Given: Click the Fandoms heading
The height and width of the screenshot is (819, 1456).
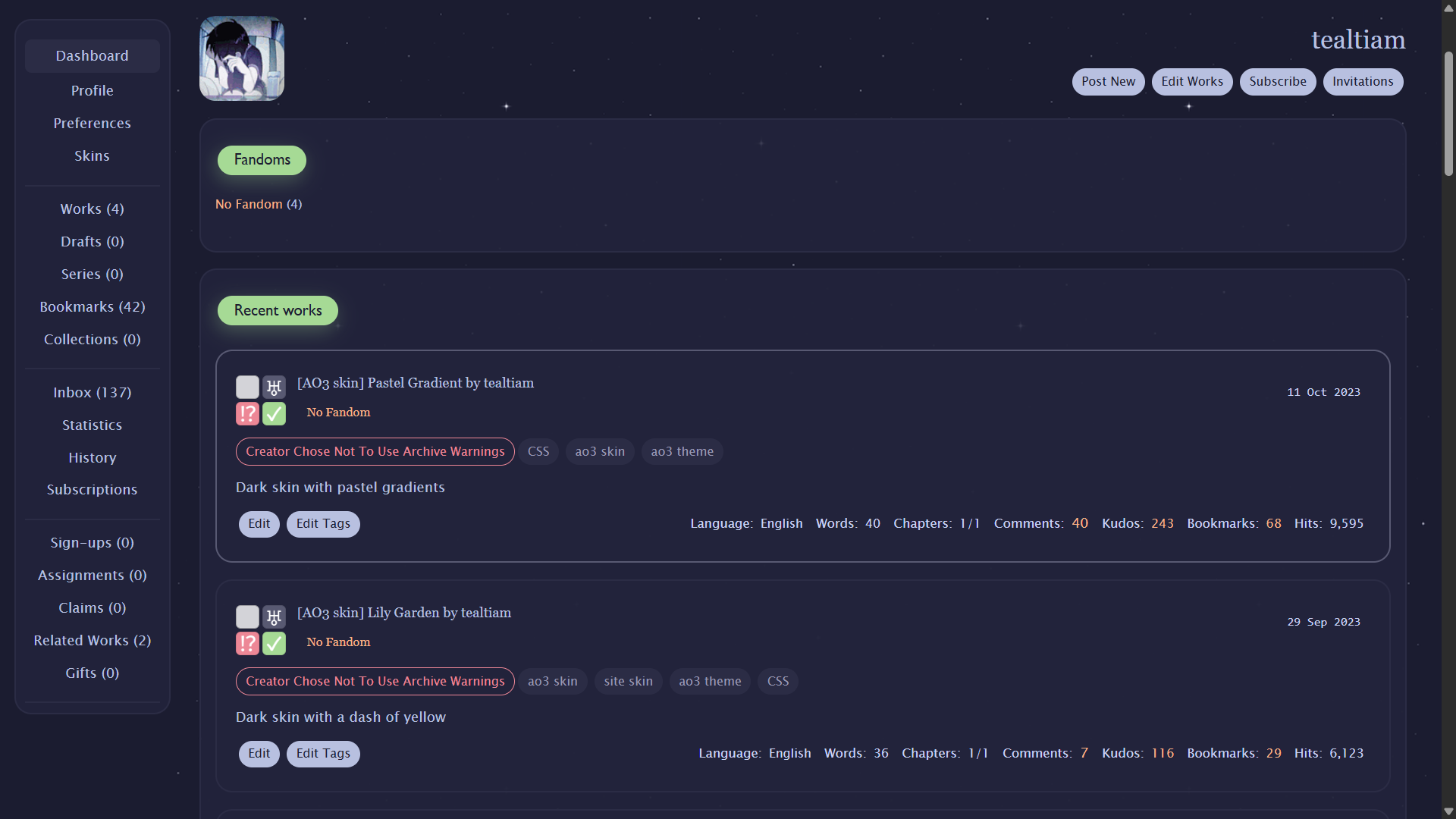Looking at the screenshot, I should [x=262, y=160].
